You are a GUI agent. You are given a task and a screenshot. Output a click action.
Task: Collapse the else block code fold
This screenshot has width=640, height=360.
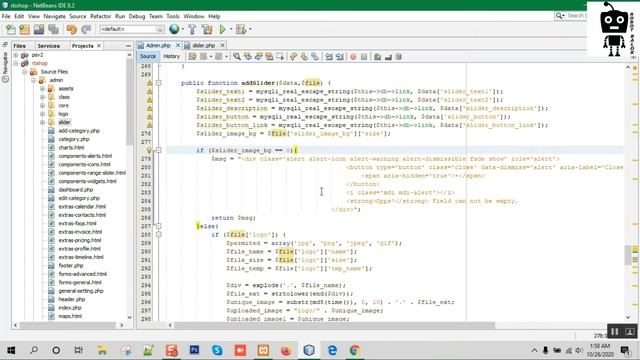point(158,226)
